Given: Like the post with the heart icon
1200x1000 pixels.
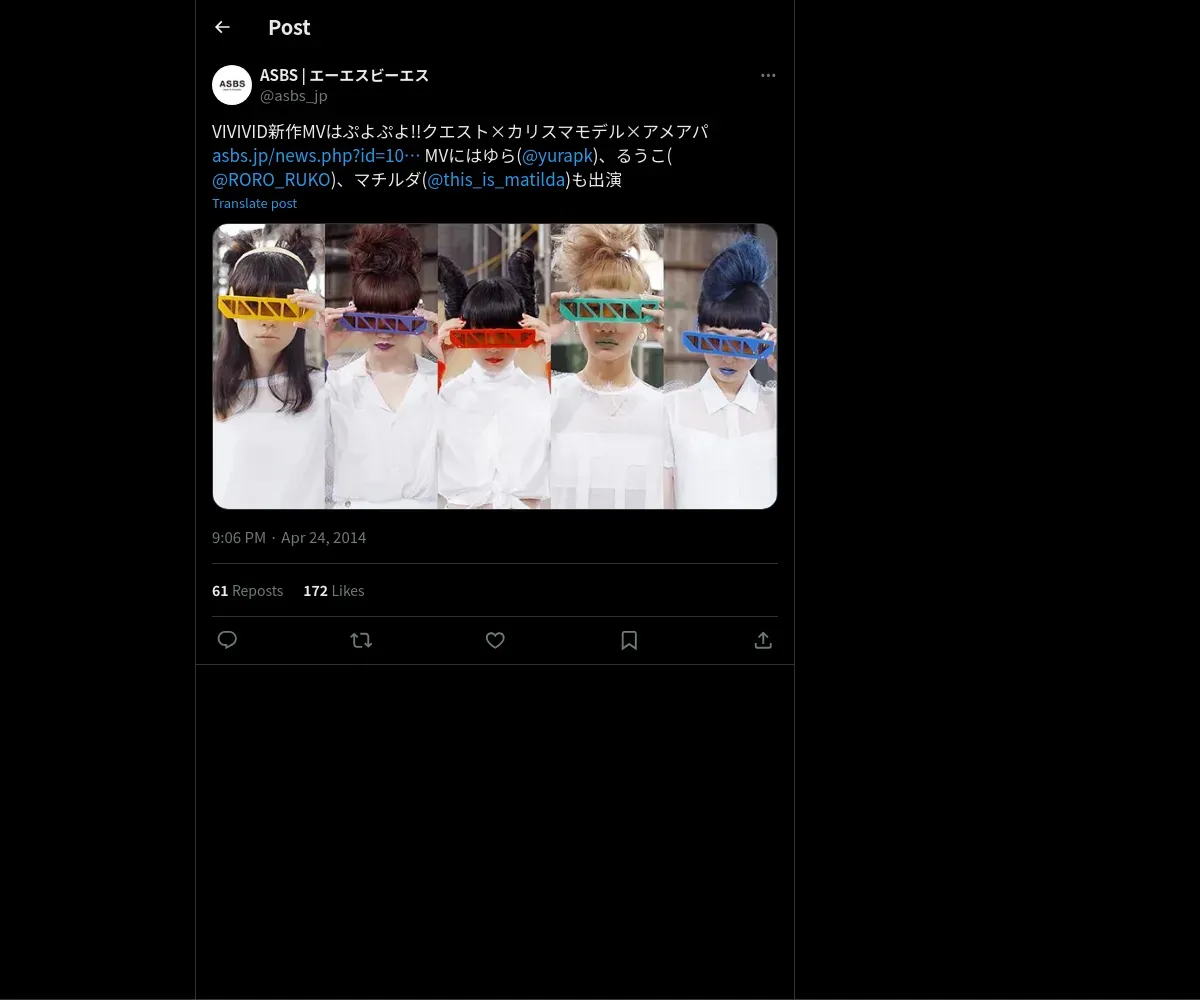Looking at the screenshot, I should (x=495, y=640).
